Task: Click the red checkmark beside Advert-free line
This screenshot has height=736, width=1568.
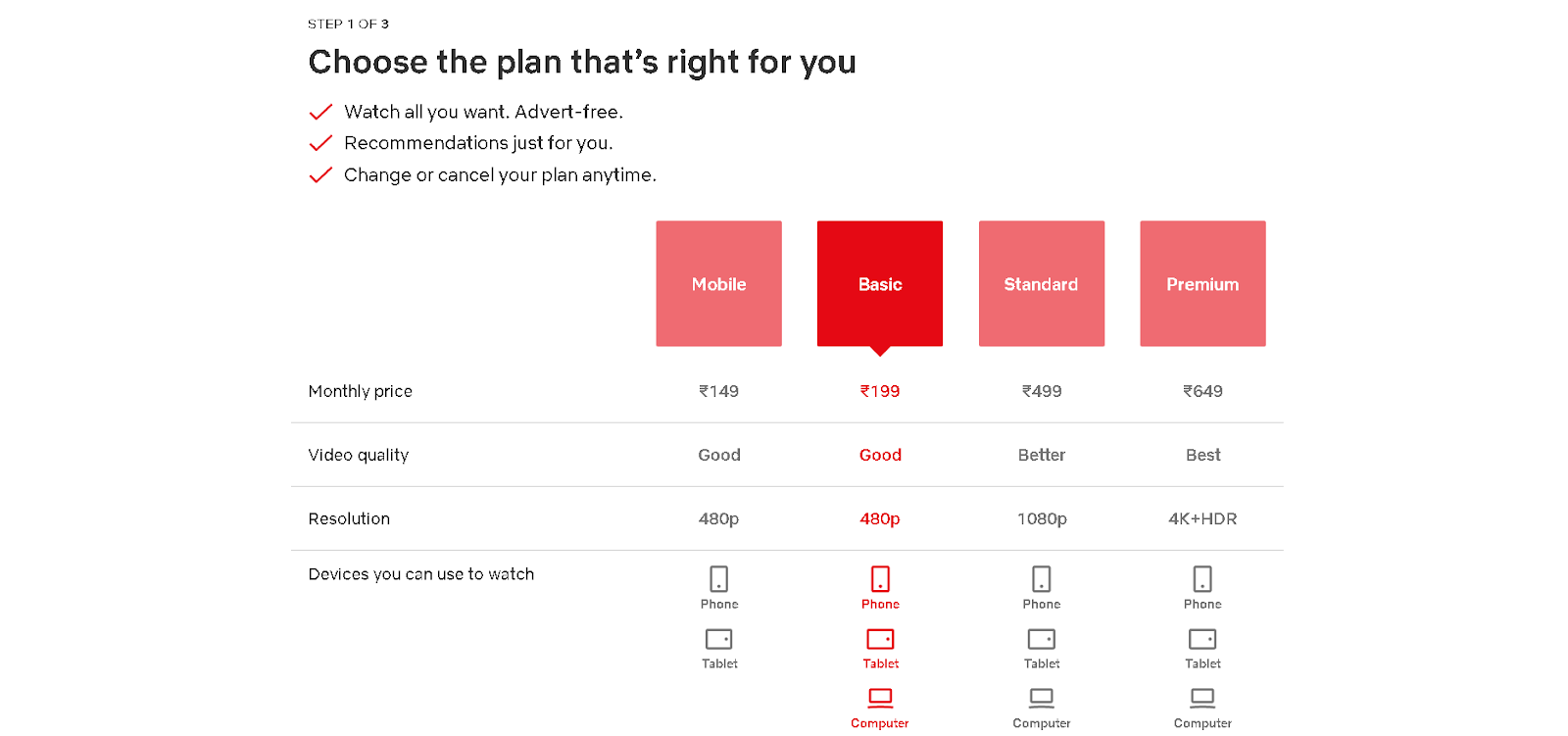Action: click(320, 112)
